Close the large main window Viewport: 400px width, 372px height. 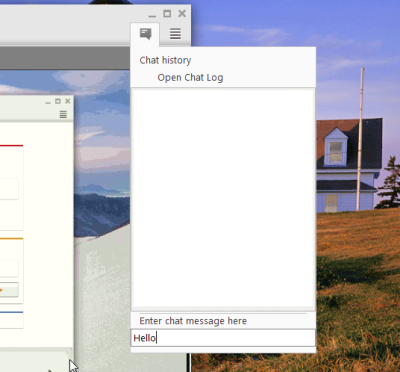[x=182, y=13]
